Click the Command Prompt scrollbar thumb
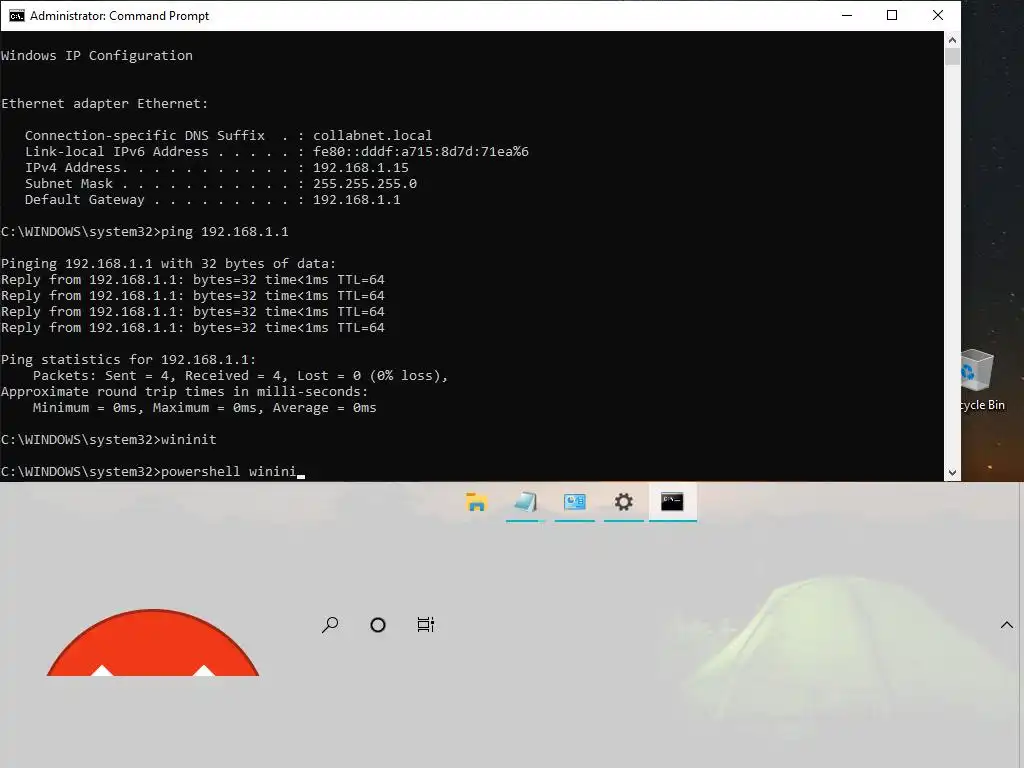 (952, 56)
